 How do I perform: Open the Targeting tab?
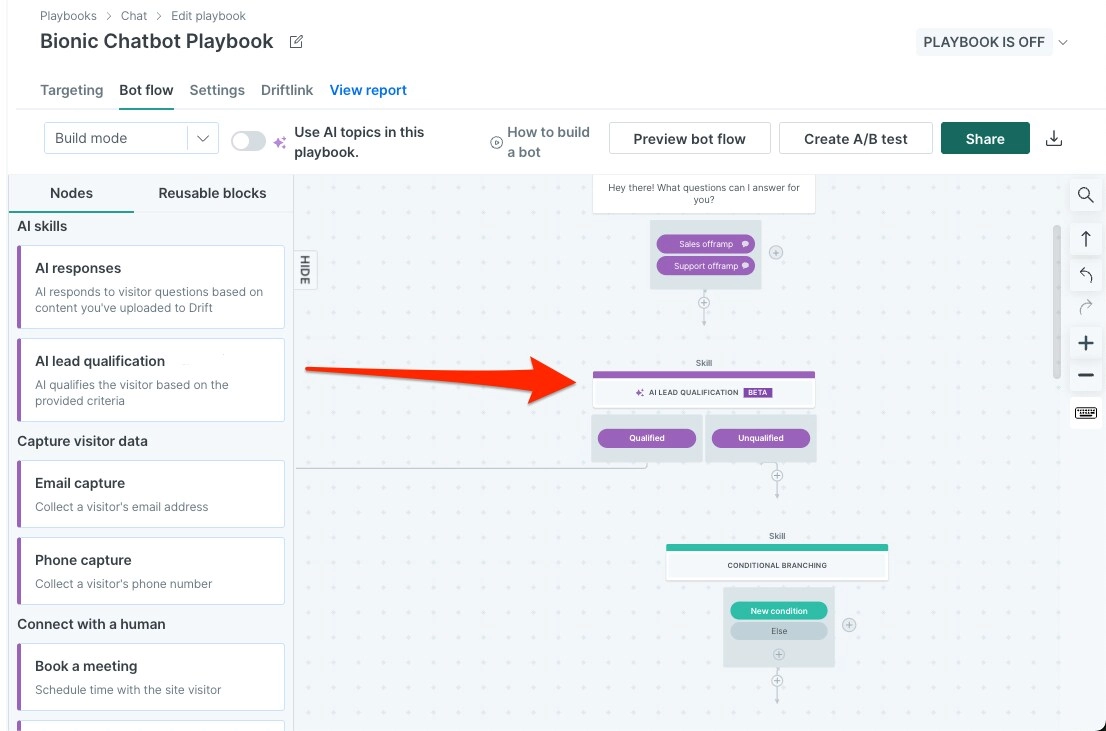[x=71, y=90]
